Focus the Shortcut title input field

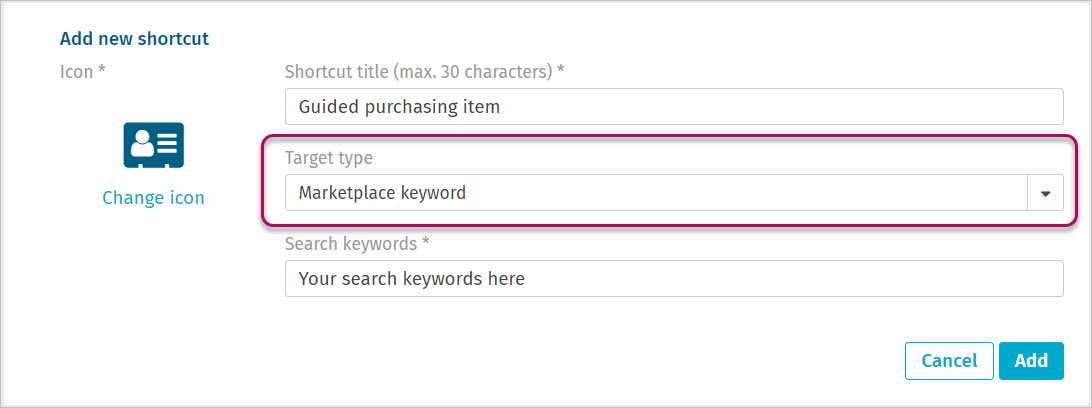pos(673,107)
